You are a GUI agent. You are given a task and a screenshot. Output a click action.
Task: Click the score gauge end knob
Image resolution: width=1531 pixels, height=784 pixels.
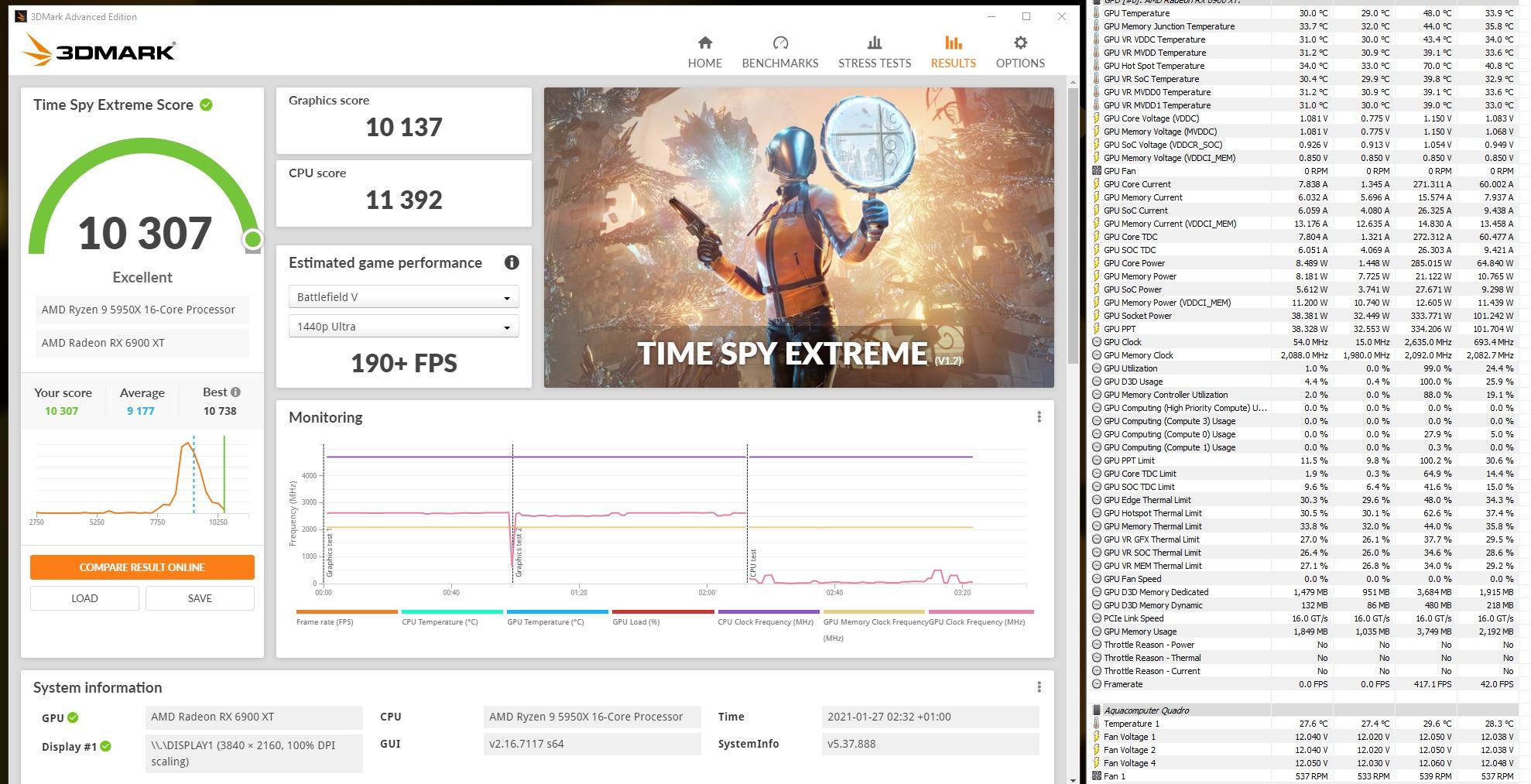coord(252,240)
